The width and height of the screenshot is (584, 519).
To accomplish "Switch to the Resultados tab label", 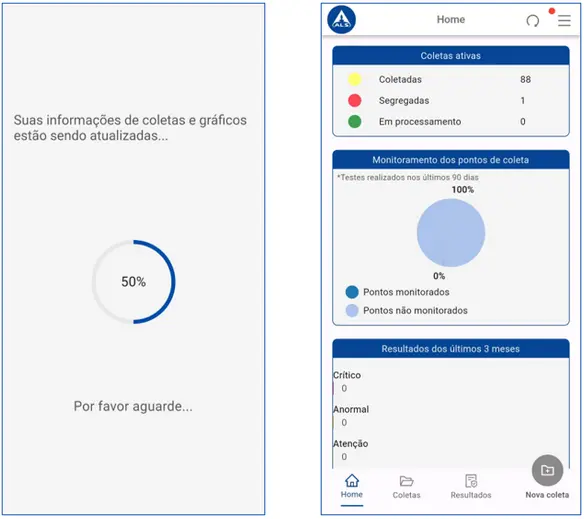I will tap(471, 495).
